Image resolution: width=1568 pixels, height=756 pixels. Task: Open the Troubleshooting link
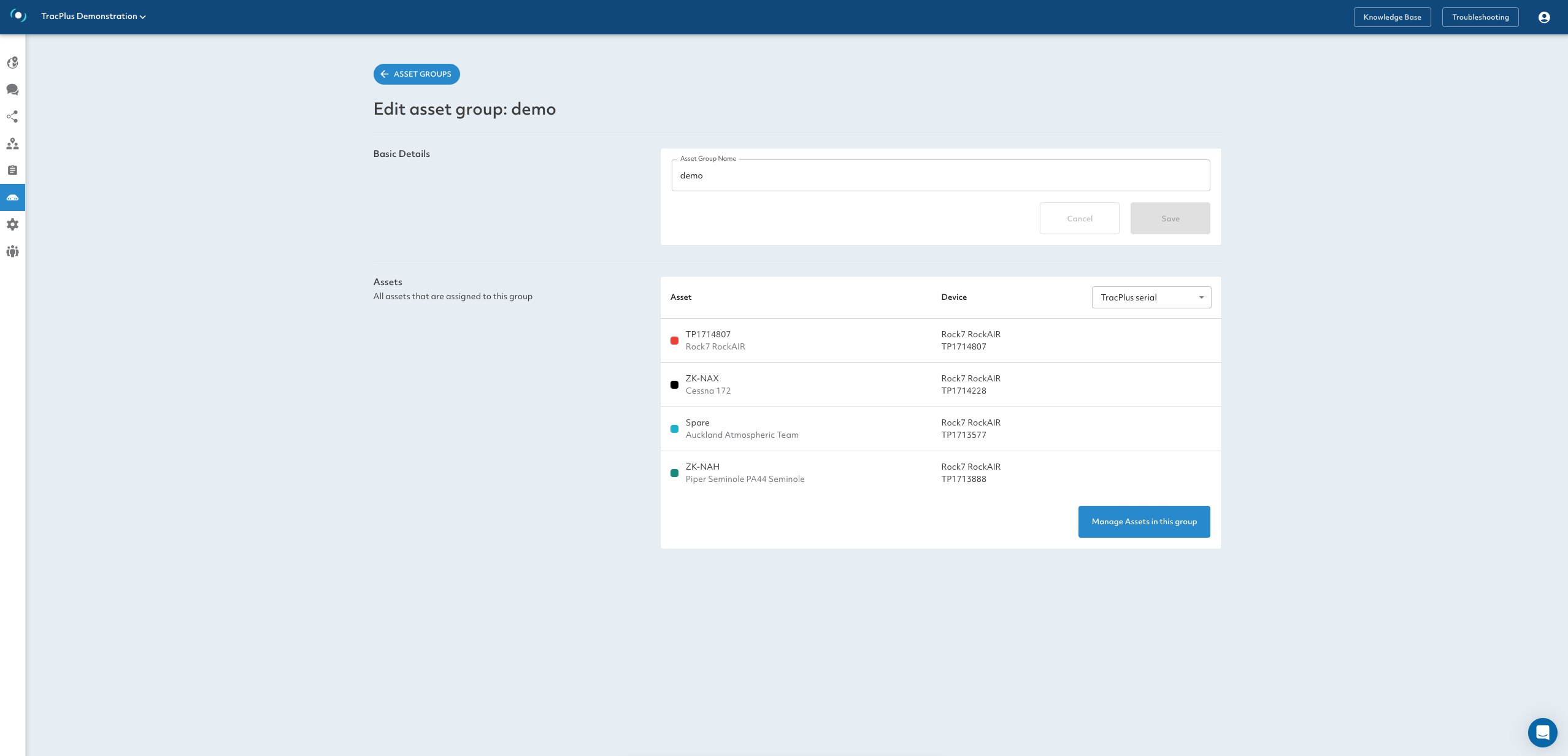(1480, 17)
